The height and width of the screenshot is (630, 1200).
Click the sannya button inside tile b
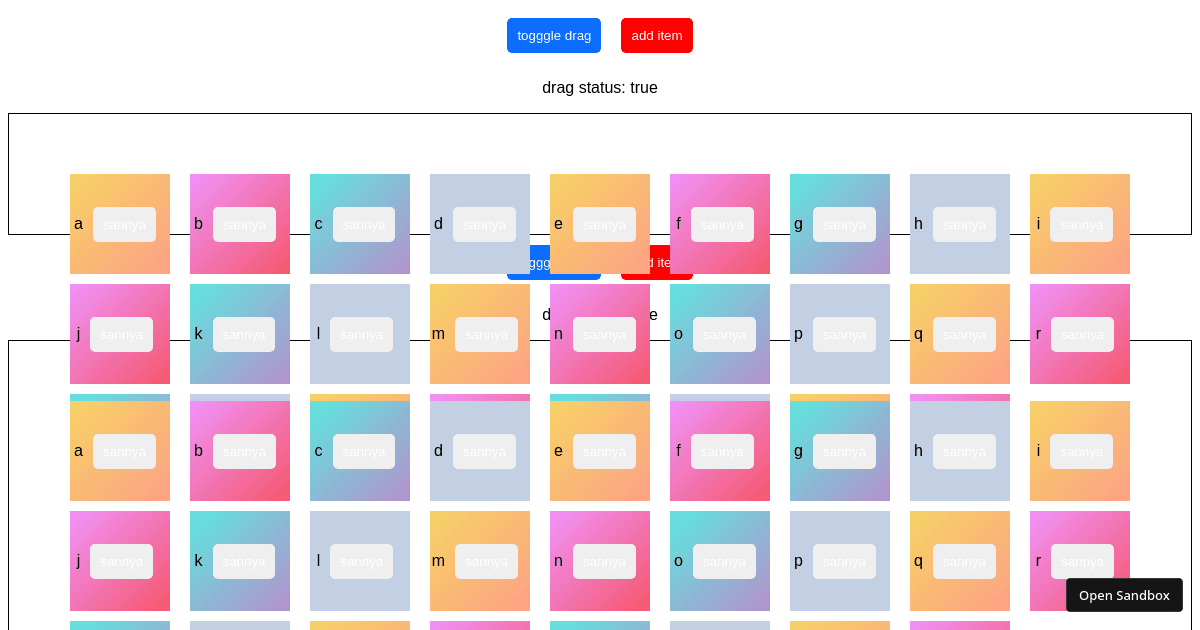(x=243, y=224)
